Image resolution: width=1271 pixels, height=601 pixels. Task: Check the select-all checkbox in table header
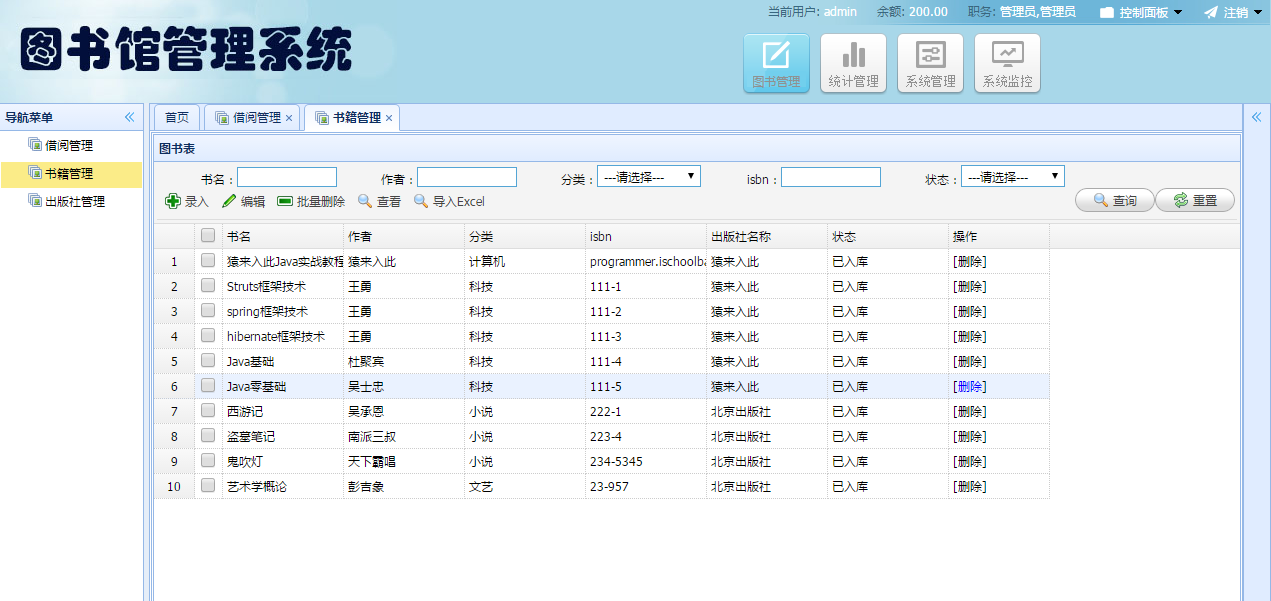tap(208, 235)
